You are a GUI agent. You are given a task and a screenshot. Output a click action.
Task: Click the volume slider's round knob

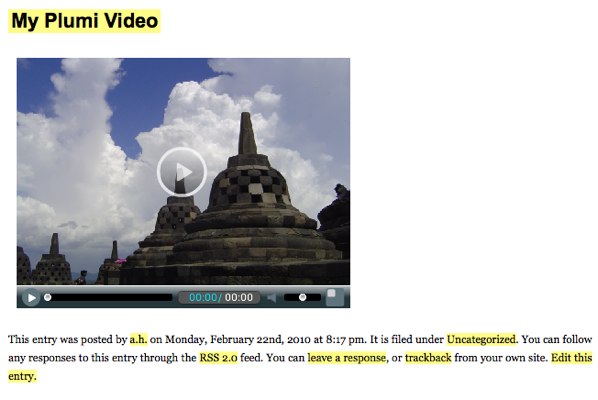tap(302, 297)
